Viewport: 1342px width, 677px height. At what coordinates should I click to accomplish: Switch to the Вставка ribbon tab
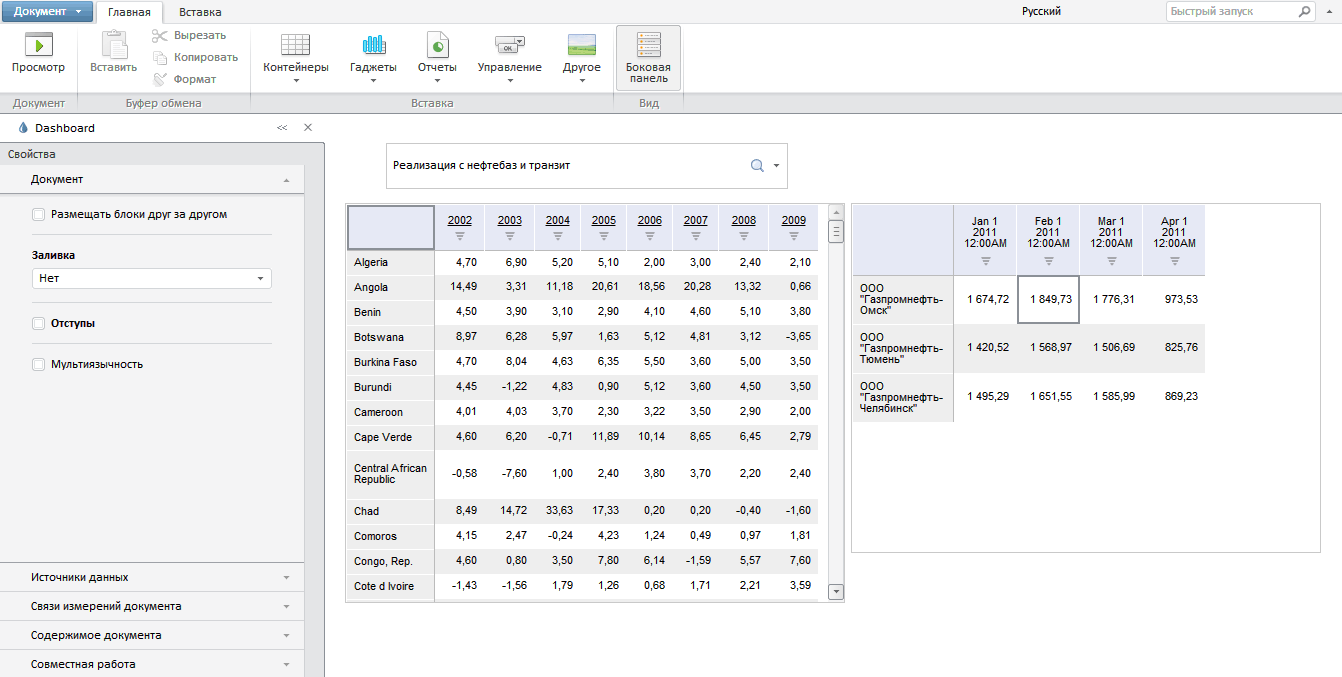(200, 12)
